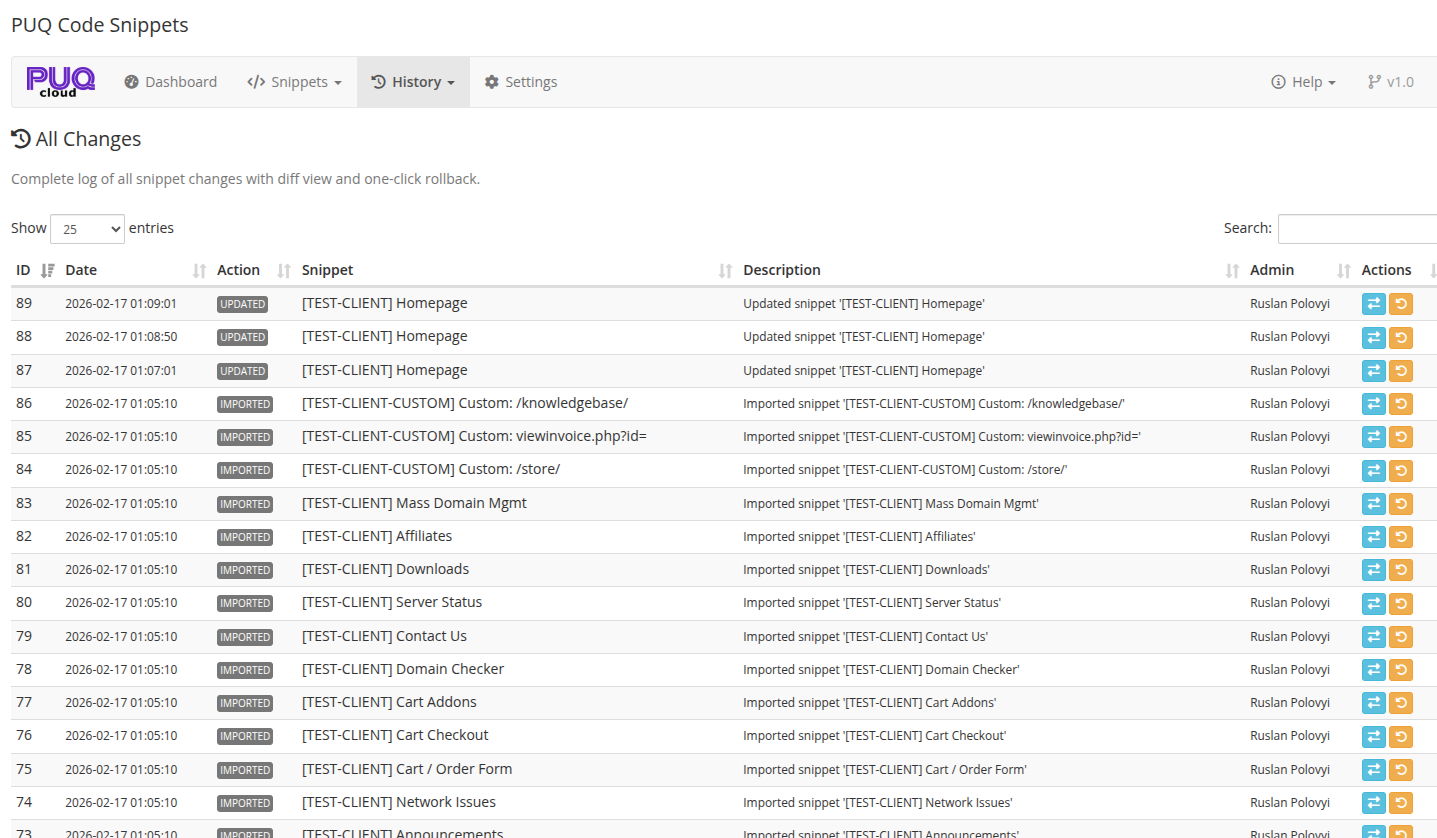Roll back change 88 with the orange undo icon
This screenshot has width=1437, height=838.
tap(1400, 337)
